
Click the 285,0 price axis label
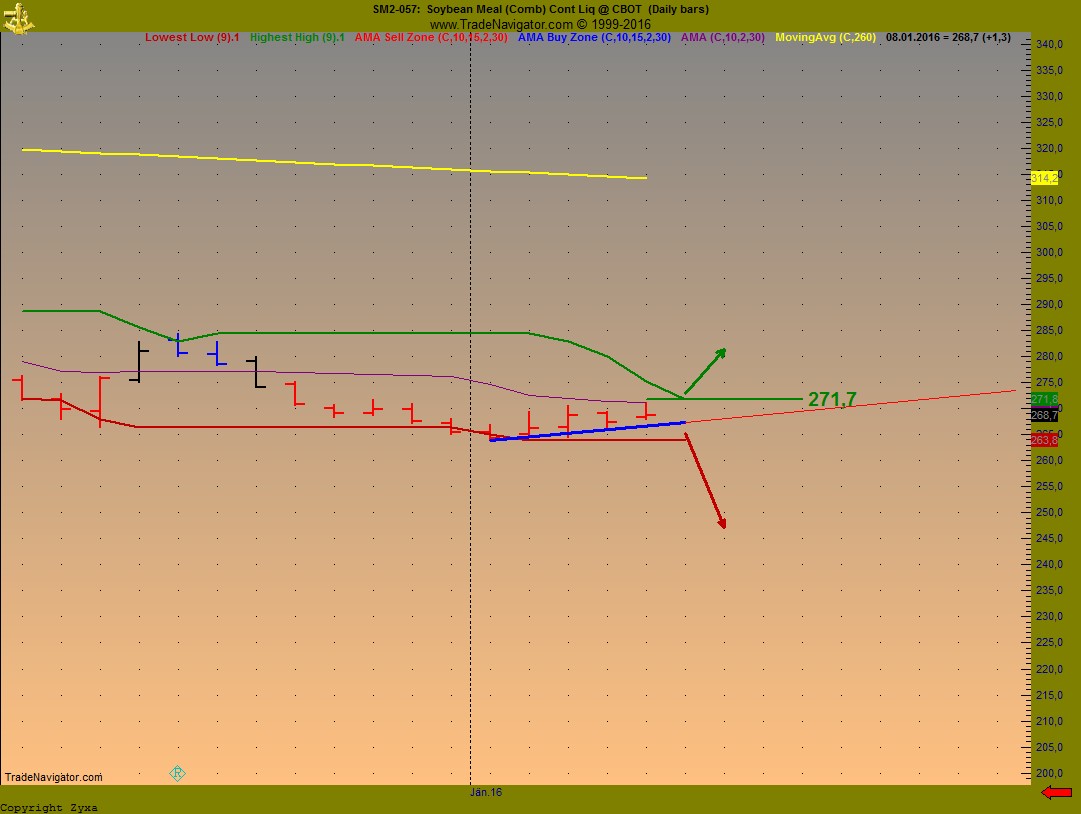point(1049,330)
